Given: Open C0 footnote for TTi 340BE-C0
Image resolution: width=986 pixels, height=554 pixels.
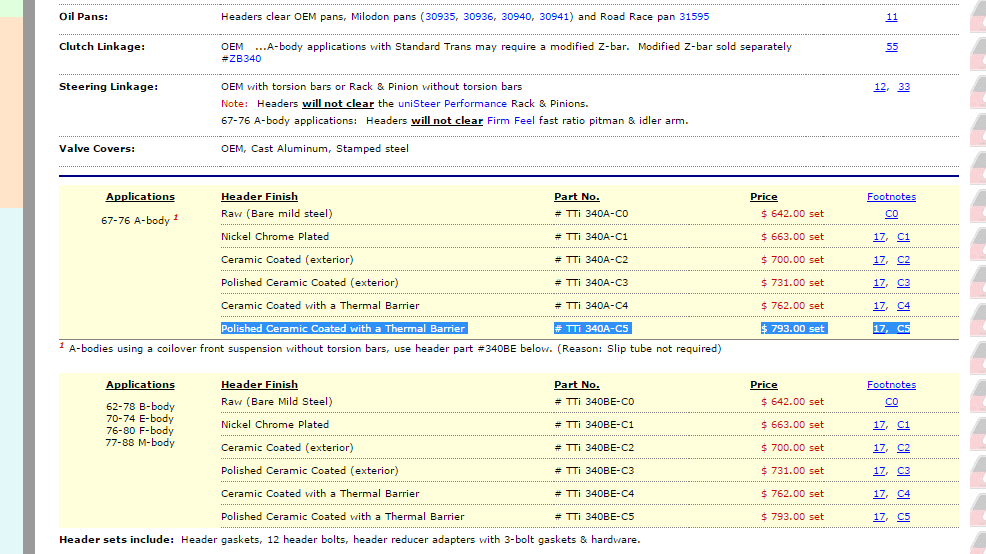Looking at the screenshot, I should [x=892, y=402].
